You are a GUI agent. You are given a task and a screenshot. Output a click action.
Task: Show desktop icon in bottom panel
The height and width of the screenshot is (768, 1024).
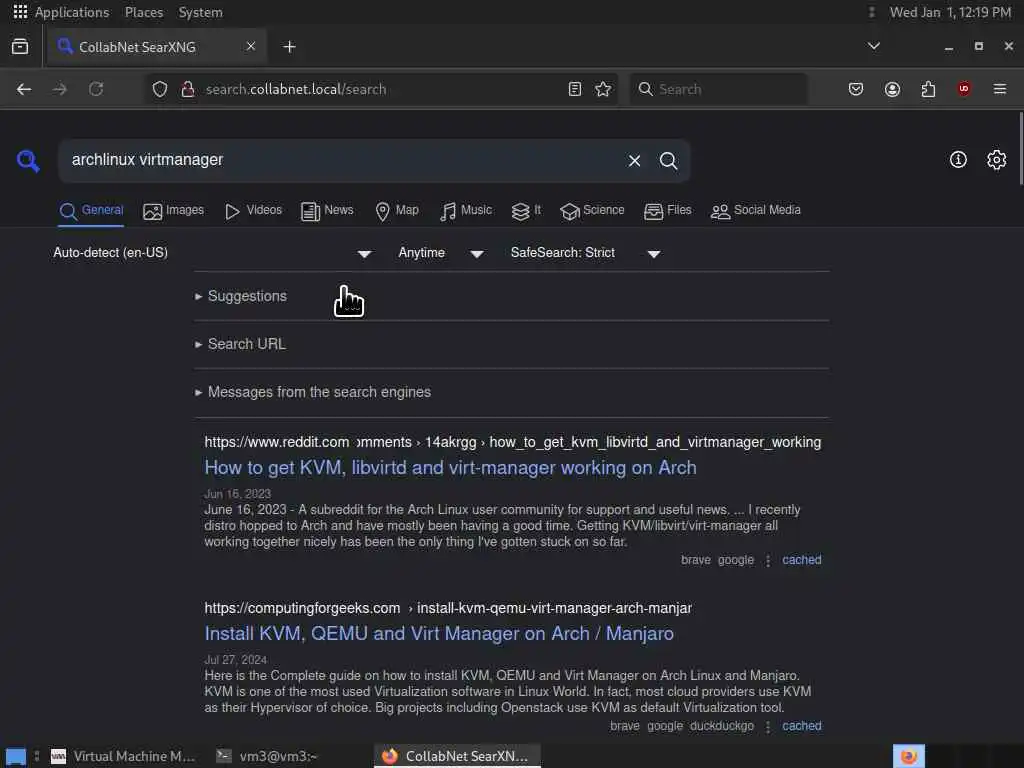point(16,756)
